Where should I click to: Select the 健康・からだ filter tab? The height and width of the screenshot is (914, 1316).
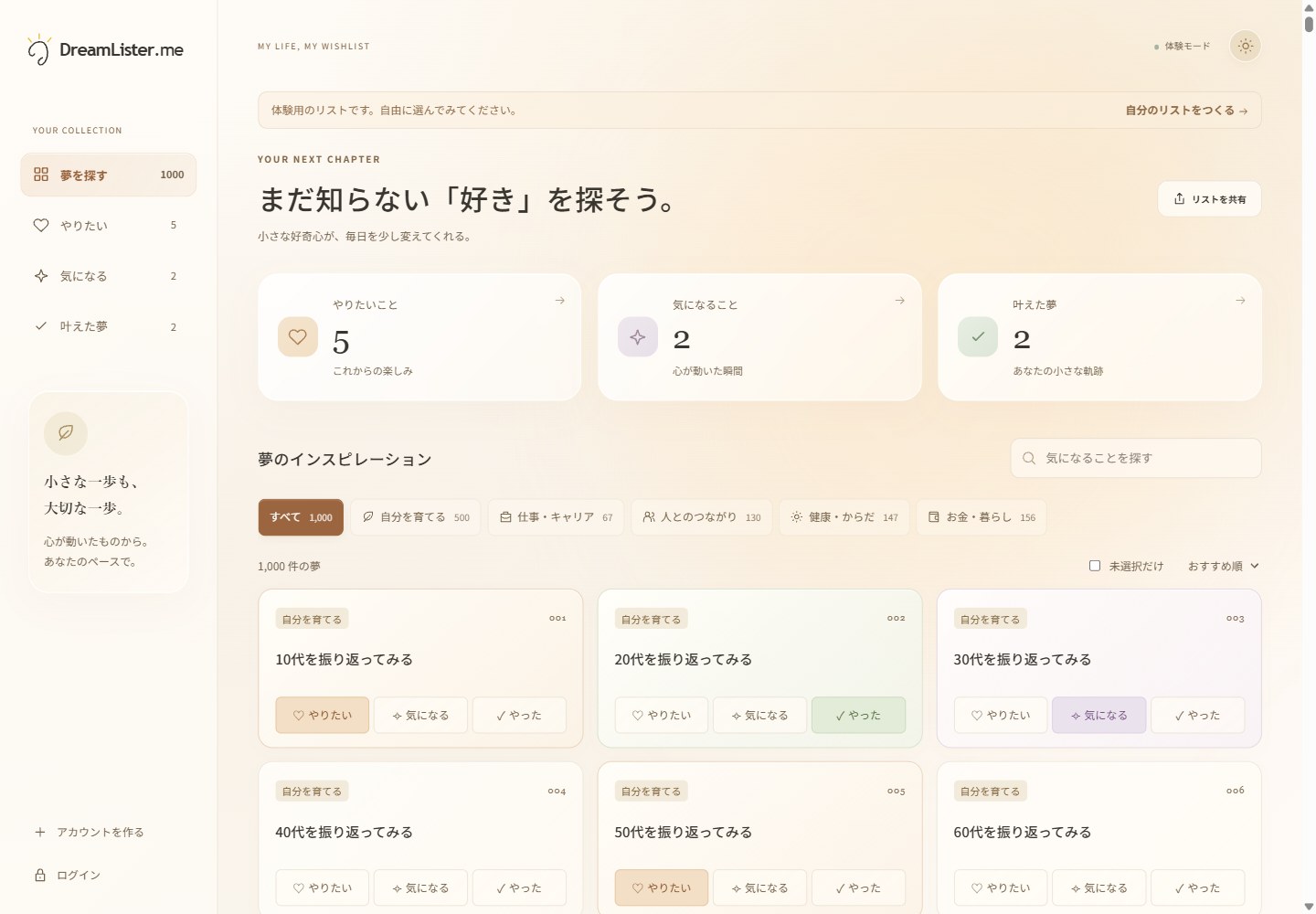844,517
